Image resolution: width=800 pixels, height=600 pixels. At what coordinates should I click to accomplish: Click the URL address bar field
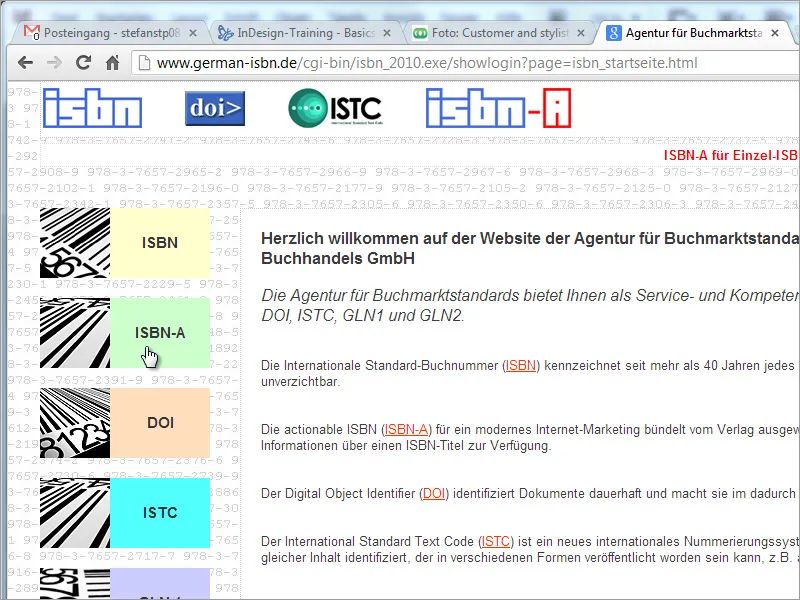(x=465, y=63)
